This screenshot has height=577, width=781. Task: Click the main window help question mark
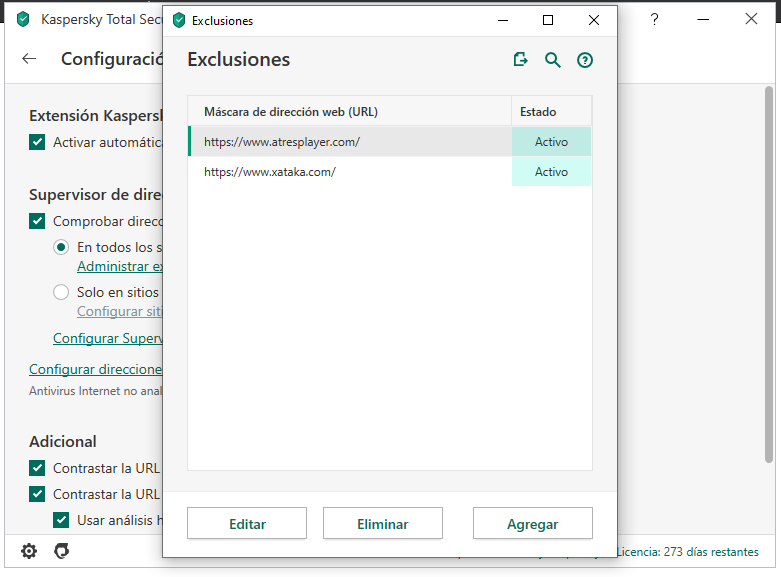(x=654, y=19)
